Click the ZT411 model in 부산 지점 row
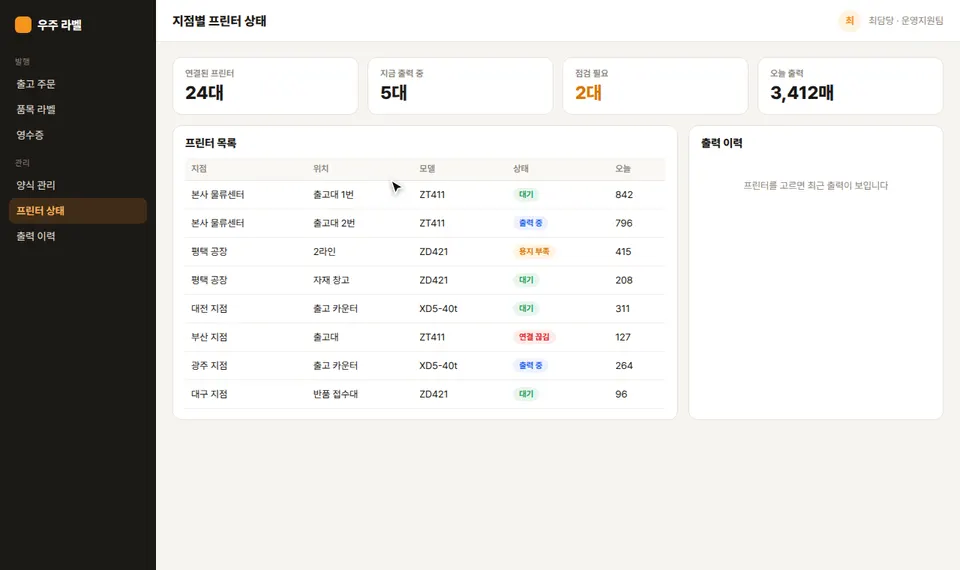The image size is (960, 570). (432, 337)
